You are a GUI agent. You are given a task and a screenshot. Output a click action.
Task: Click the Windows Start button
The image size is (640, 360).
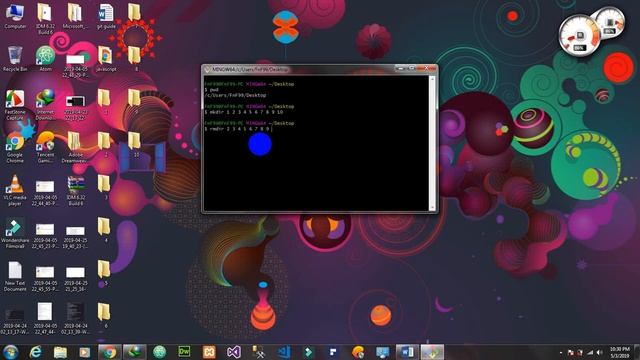(x=11, y=352)
